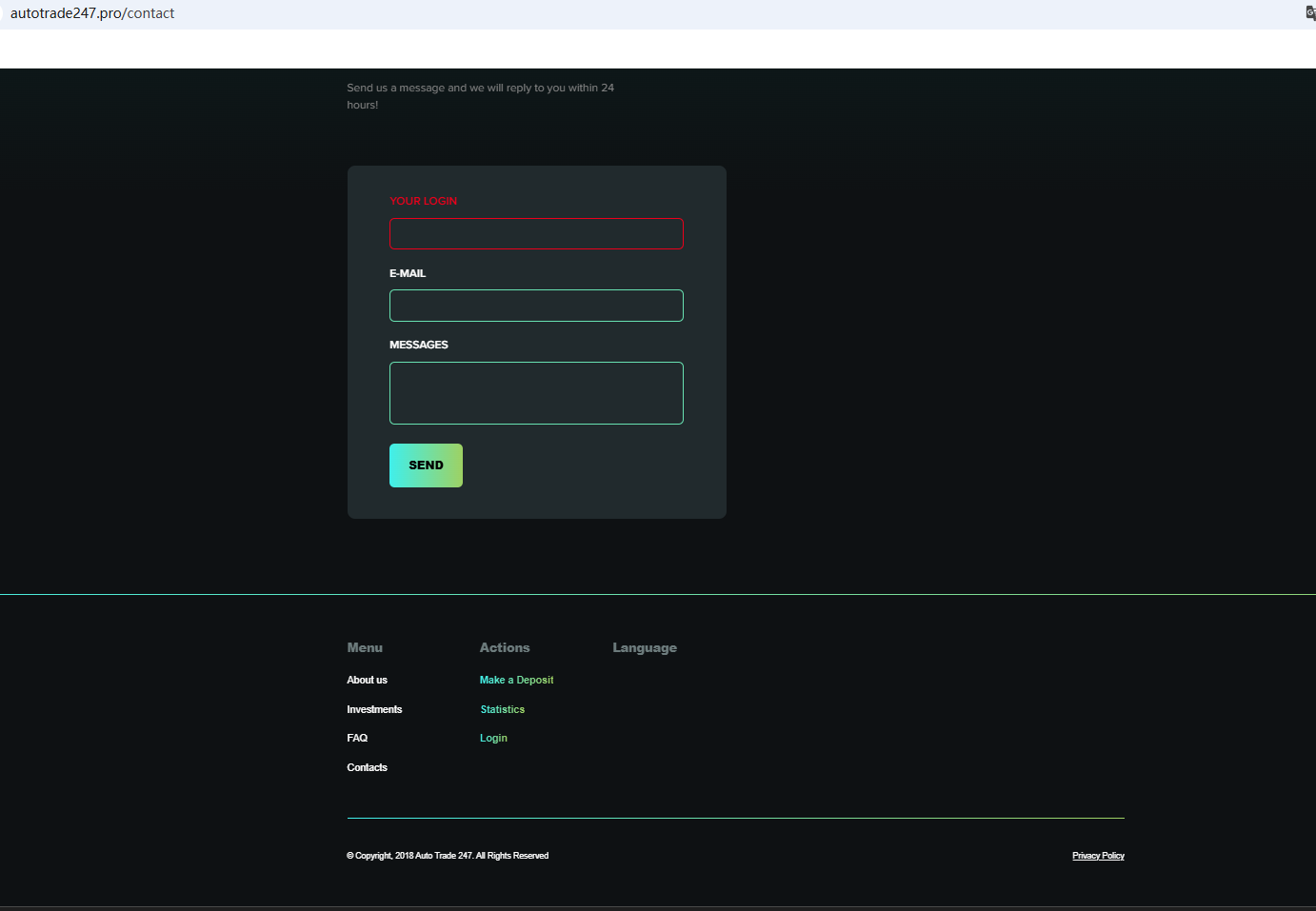The image size is (1316, 911).
Task: Click the green Login link in footer
Action: click(x=493, y=738)
